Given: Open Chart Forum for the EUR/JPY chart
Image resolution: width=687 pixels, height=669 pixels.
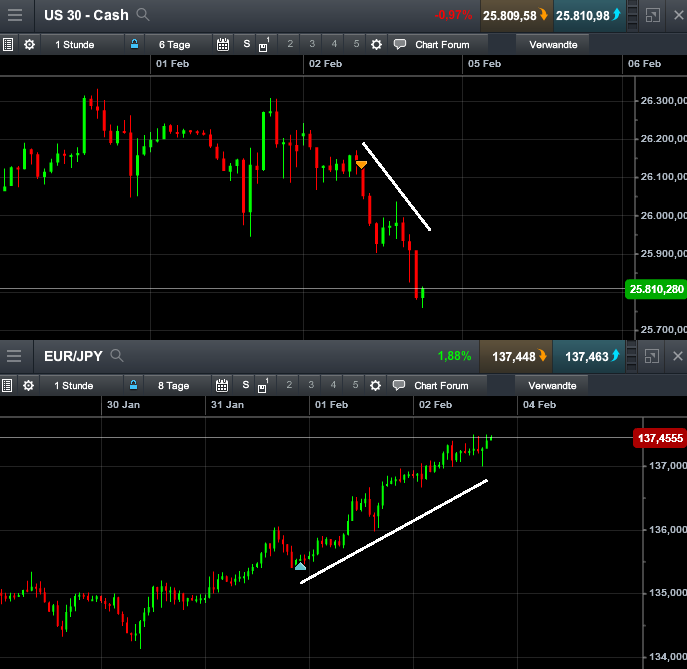Looking at the screenshot, I should pyautogui.click(x=432, y=386).
